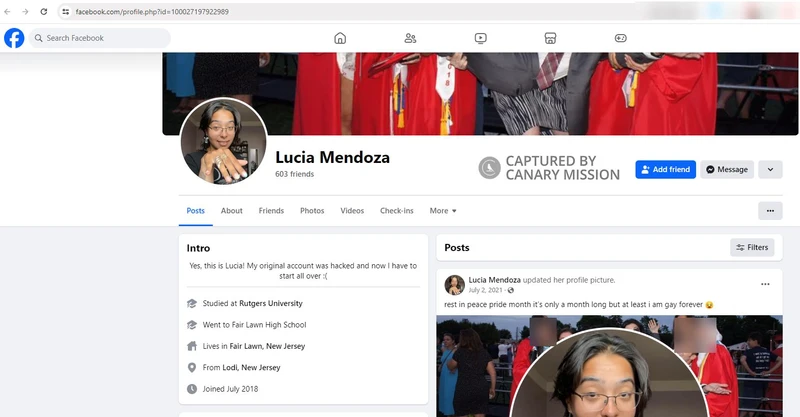Click the Intro heading
800x417 pixels.
198,248
